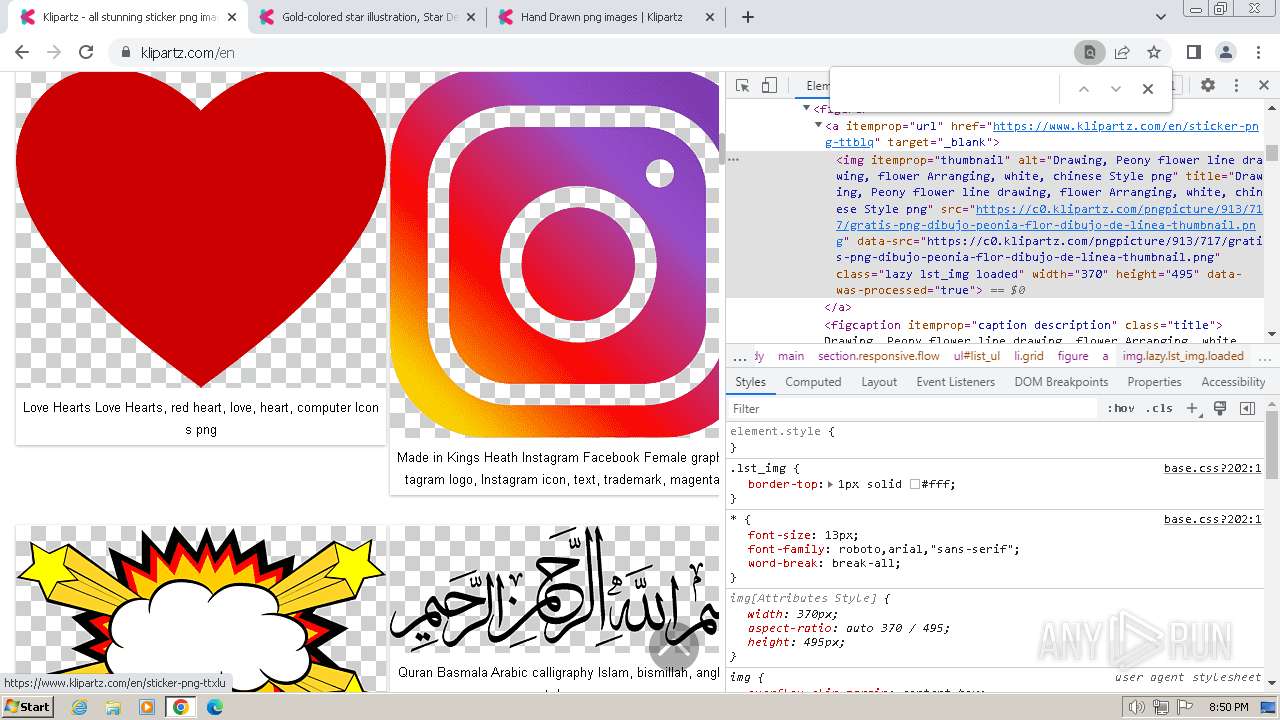Click the search-by-image icon in address bar
This screenshot has width=1280, height=720.
pyautogui.click(x=1090, y=52)
